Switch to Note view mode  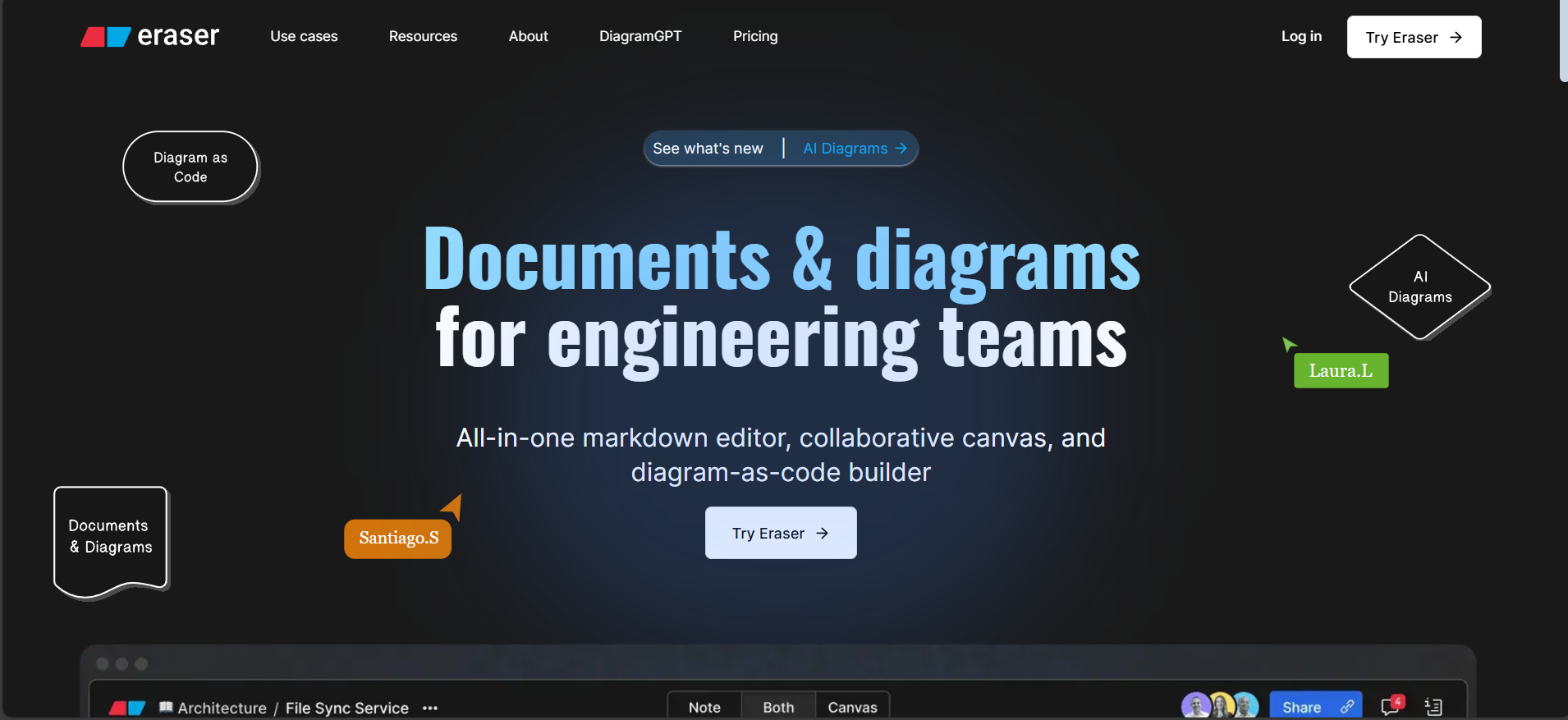pos(704,707)
